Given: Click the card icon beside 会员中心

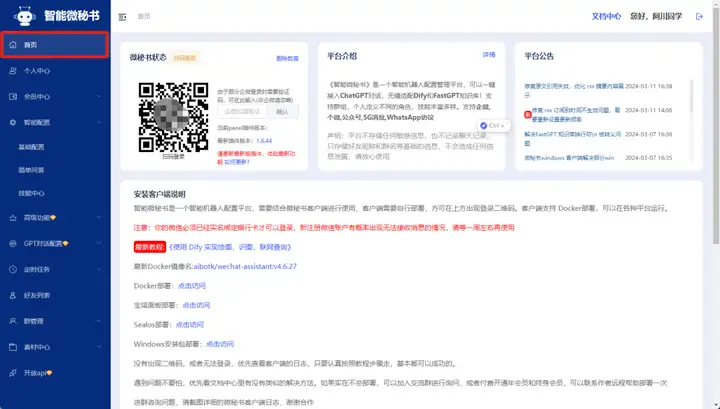Looking at the screenshot, I should tap(13, 96).
